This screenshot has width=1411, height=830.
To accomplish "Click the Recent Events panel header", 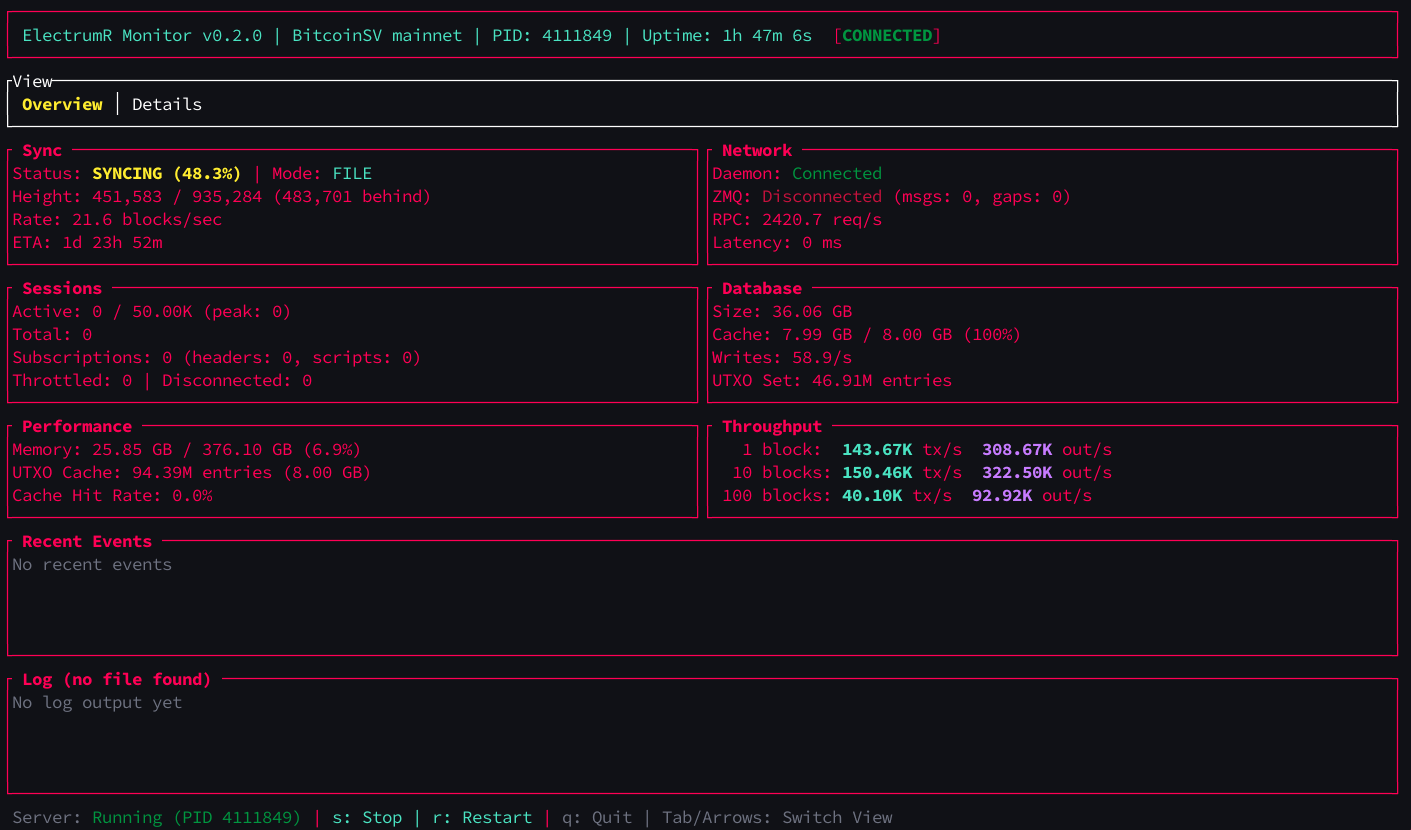I will click(x=86, y=541).
